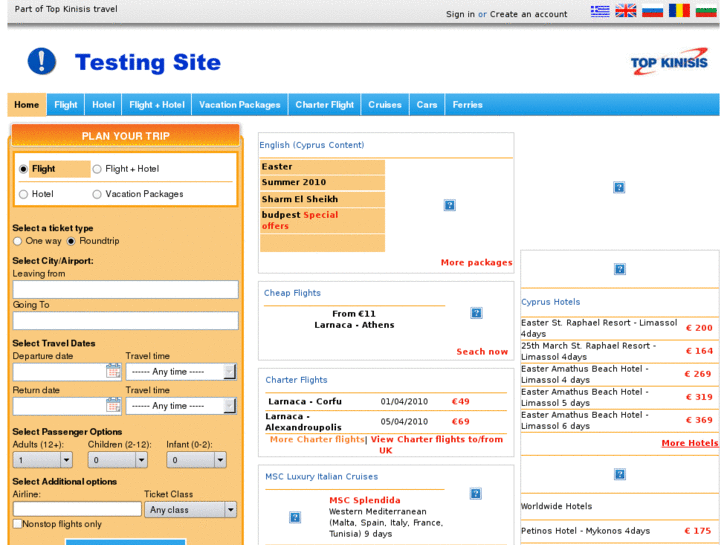Screen dimensions: 727x545
Task: Choose the Hotel radio option
Action: 23,194
